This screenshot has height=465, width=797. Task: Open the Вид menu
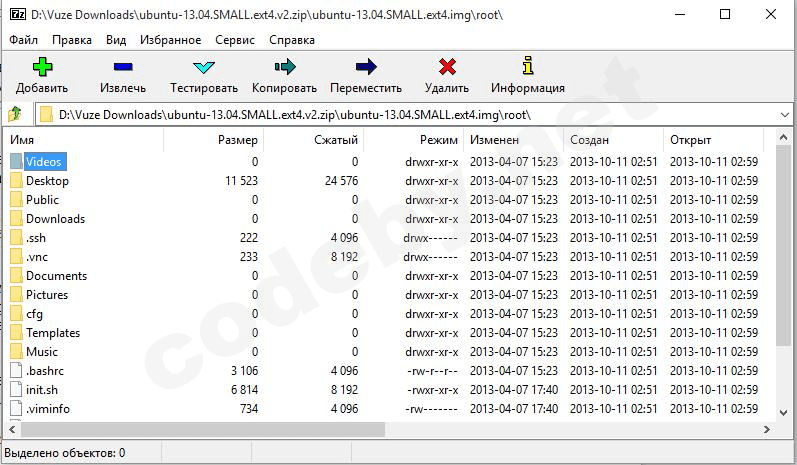[116, 40]
